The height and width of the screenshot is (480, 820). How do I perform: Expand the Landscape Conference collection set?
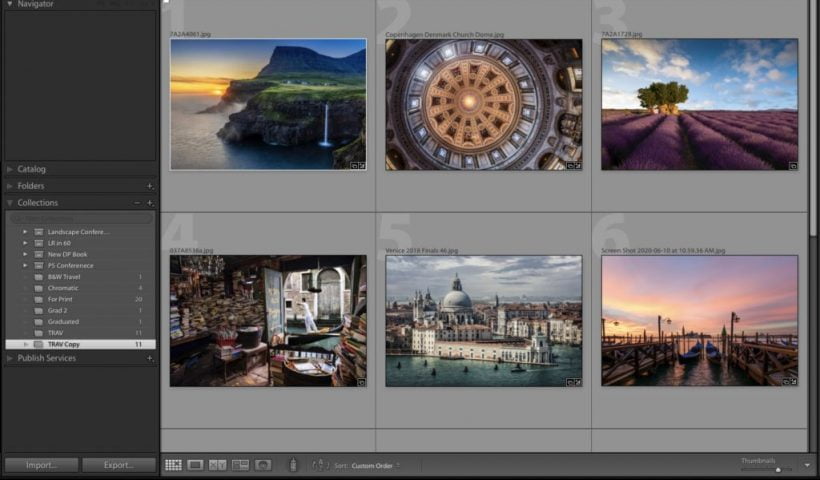26,232
